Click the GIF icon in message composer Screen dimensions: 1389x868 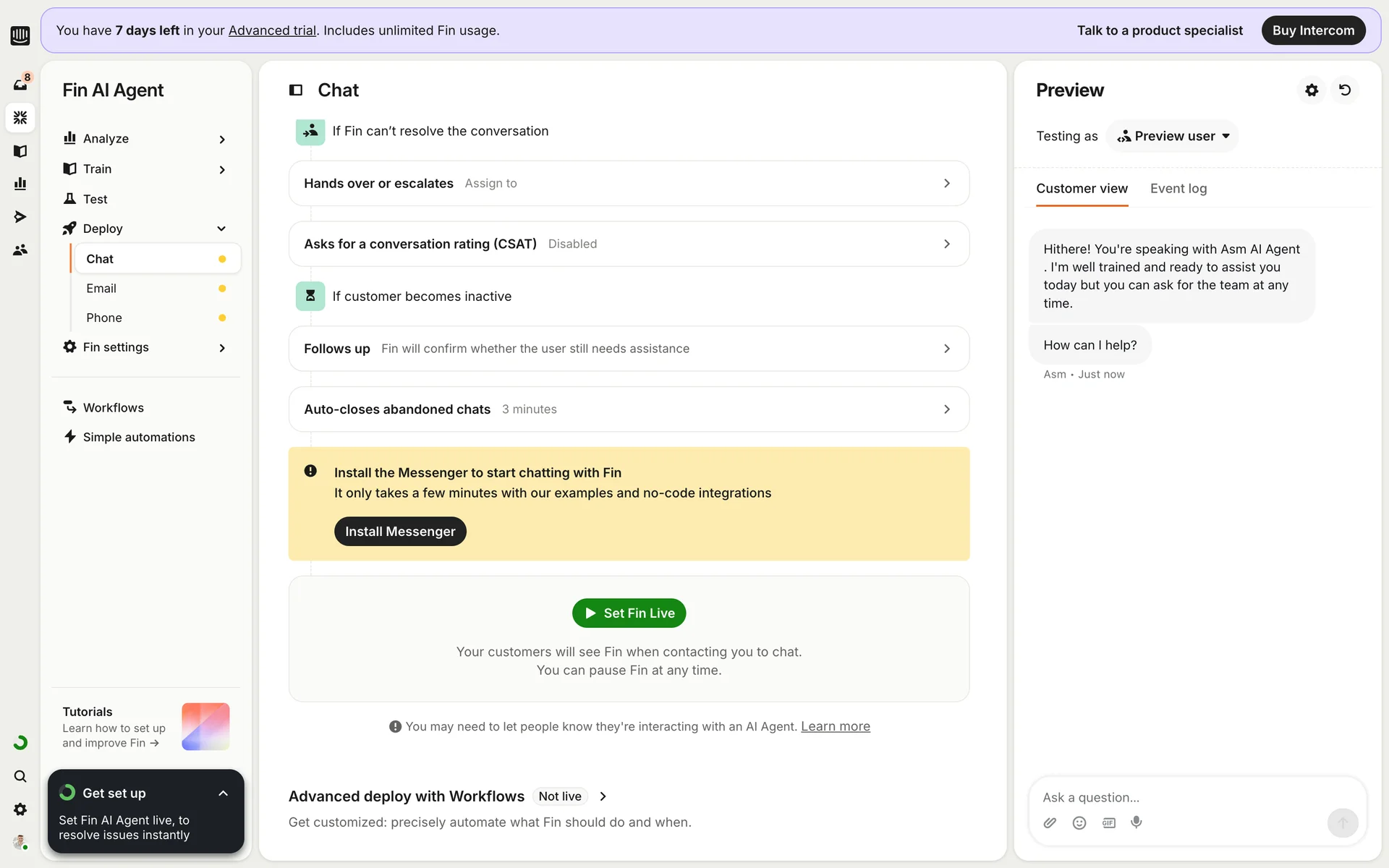(x=1108, y=822)
